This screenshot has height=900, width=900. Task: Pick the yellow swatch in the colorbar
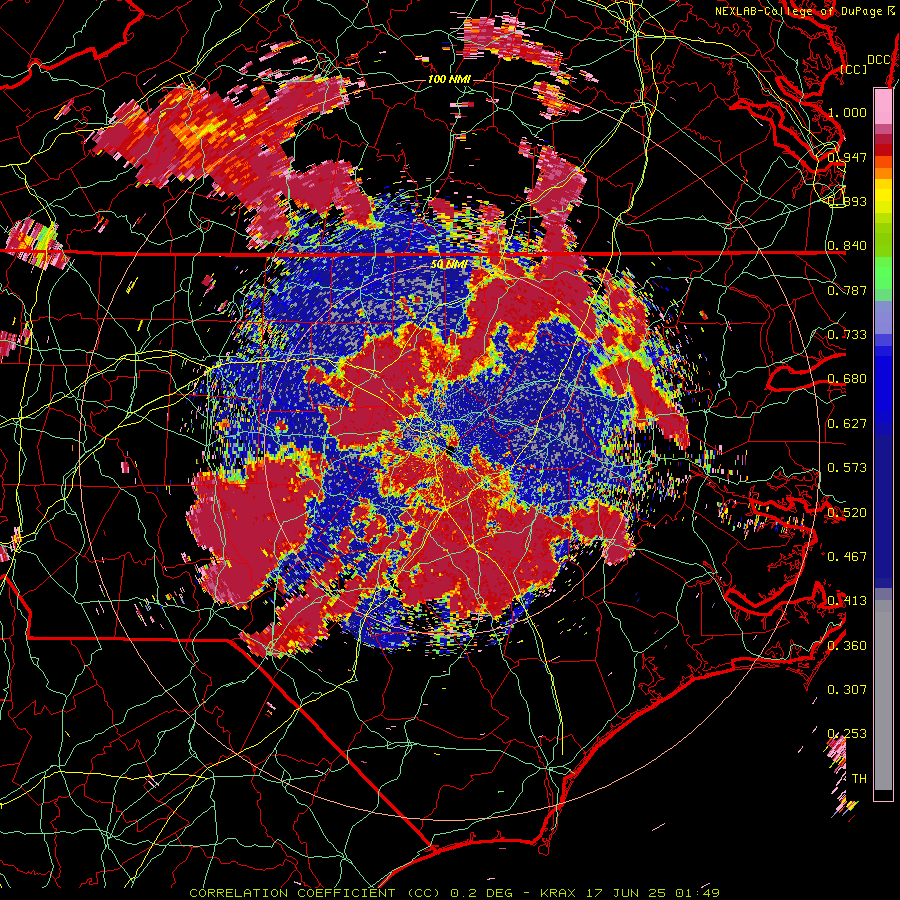coord(883,196)
